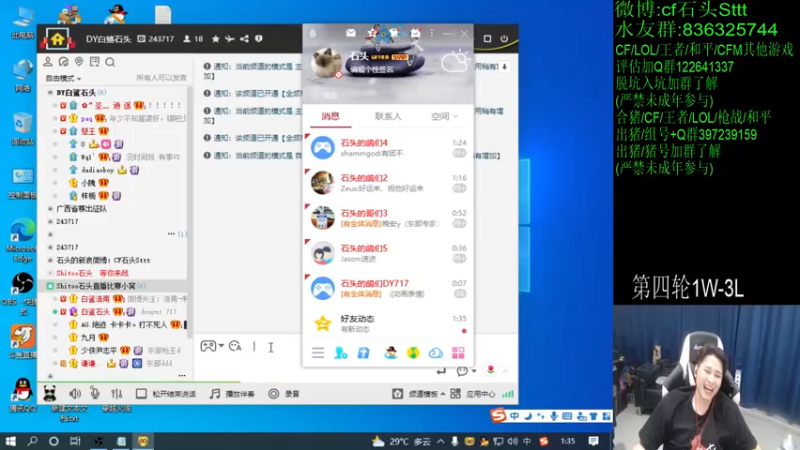Open the audio mixer settings icon in YY
Image resolution: width=800 pixels, height=450 pixels.
(x=117, y=394)
